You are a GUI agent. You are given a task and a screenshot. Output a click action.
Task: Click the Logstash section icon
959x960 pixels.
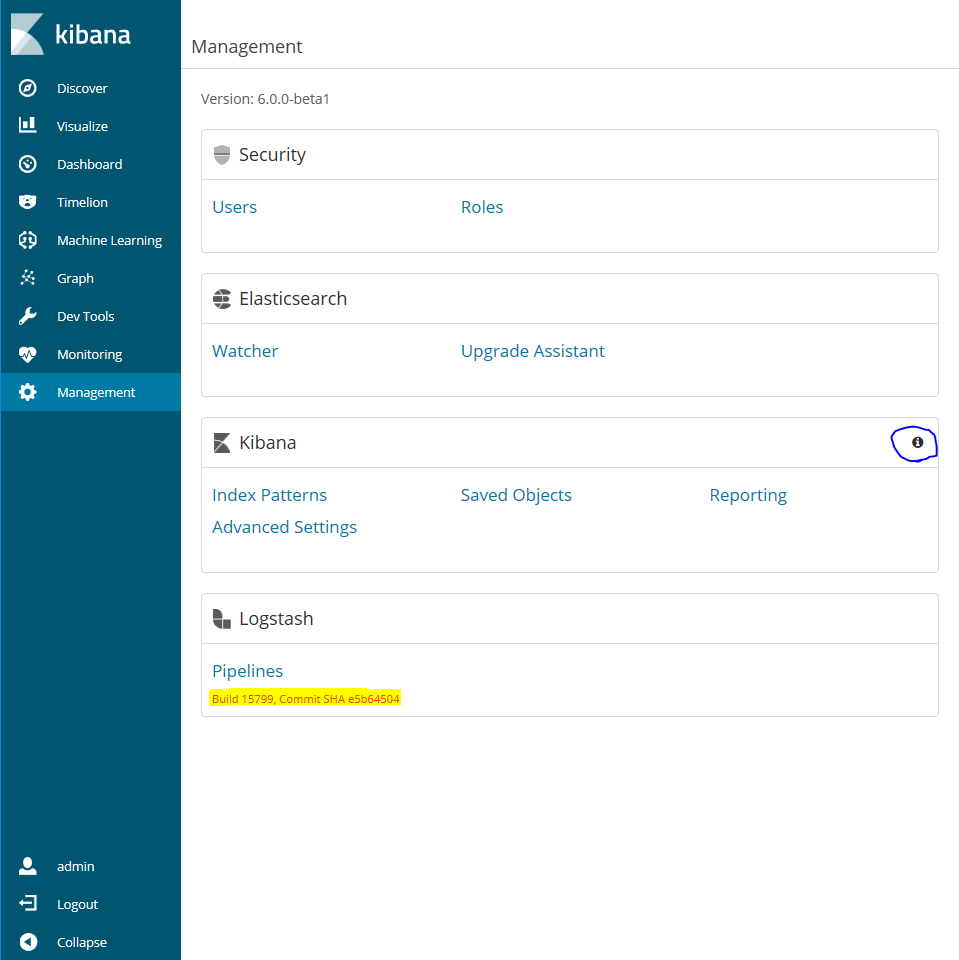pyautogui.click(x=222, y=619)
